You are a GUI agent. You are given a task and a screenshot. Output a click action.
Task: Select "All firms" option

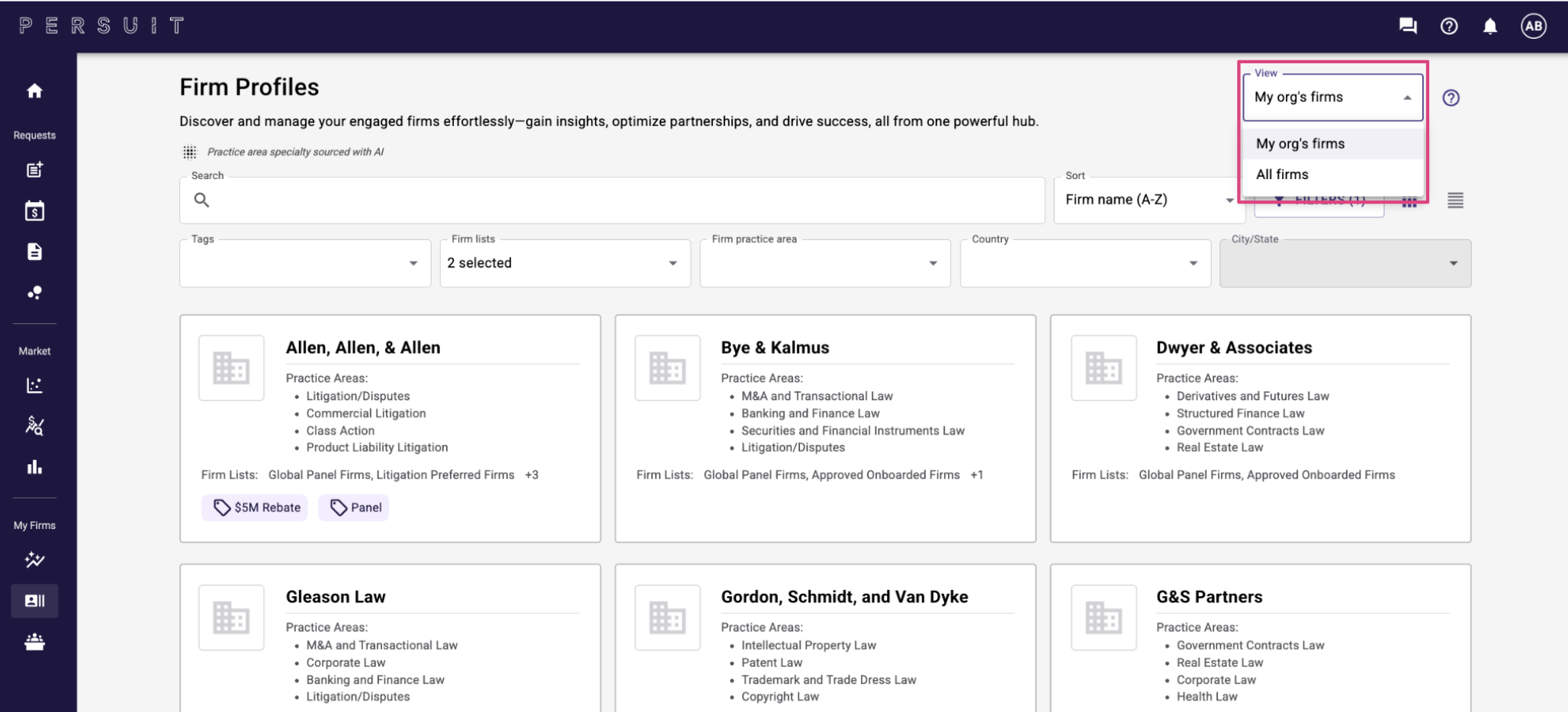1332,175
